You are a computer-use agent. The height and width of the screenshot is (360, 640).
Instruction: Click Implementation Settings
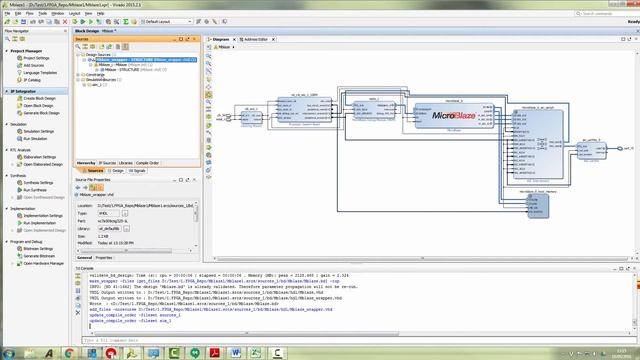tap(42, 216)
